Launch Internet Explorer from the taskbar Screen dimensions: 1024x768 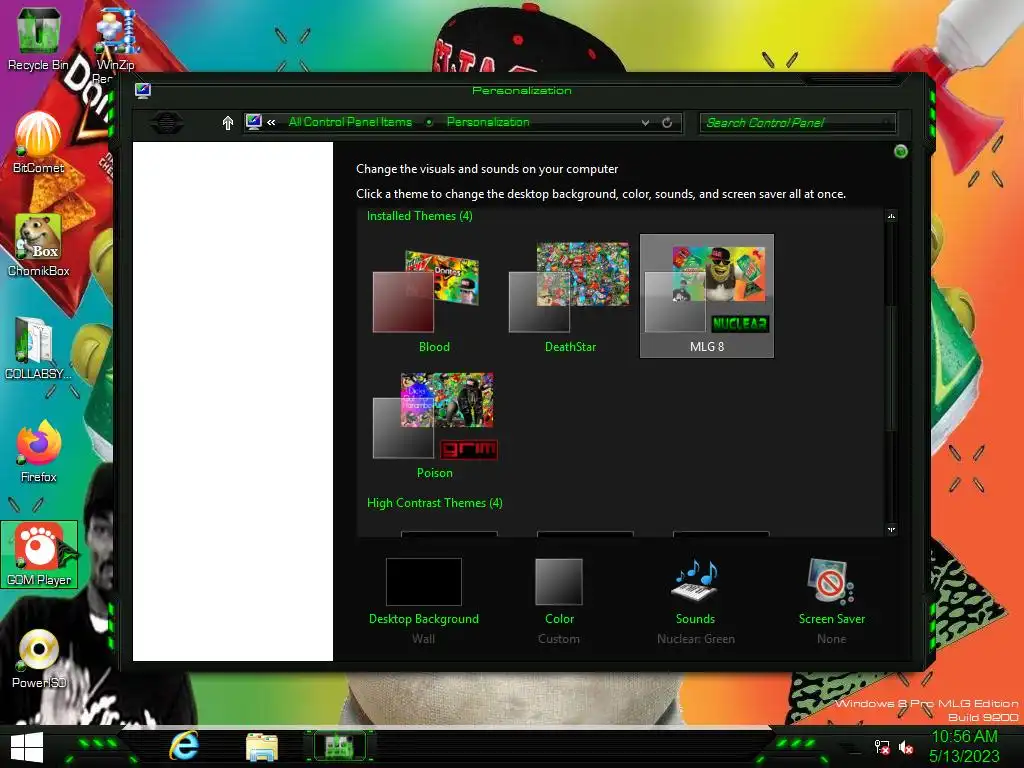(x=184, y=746)
